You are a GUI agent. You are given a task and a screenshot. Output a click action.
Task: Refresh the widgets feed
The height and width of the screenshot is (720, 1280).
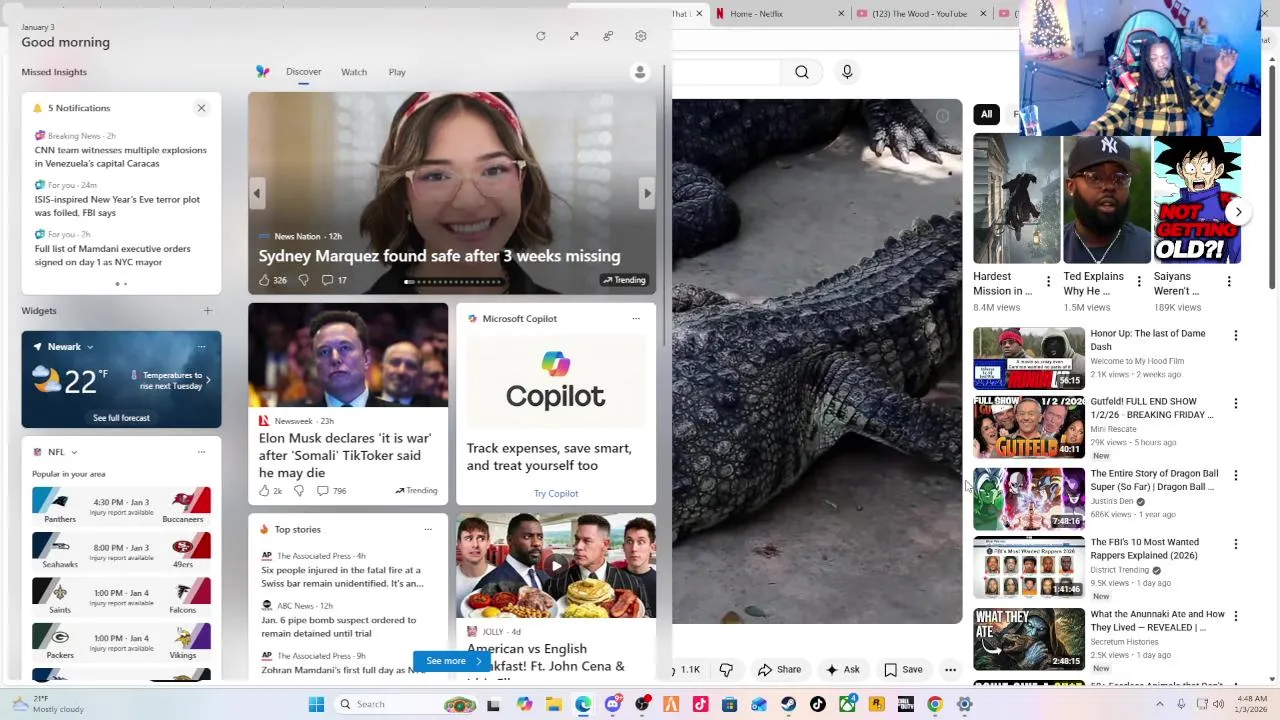[541, 36]
